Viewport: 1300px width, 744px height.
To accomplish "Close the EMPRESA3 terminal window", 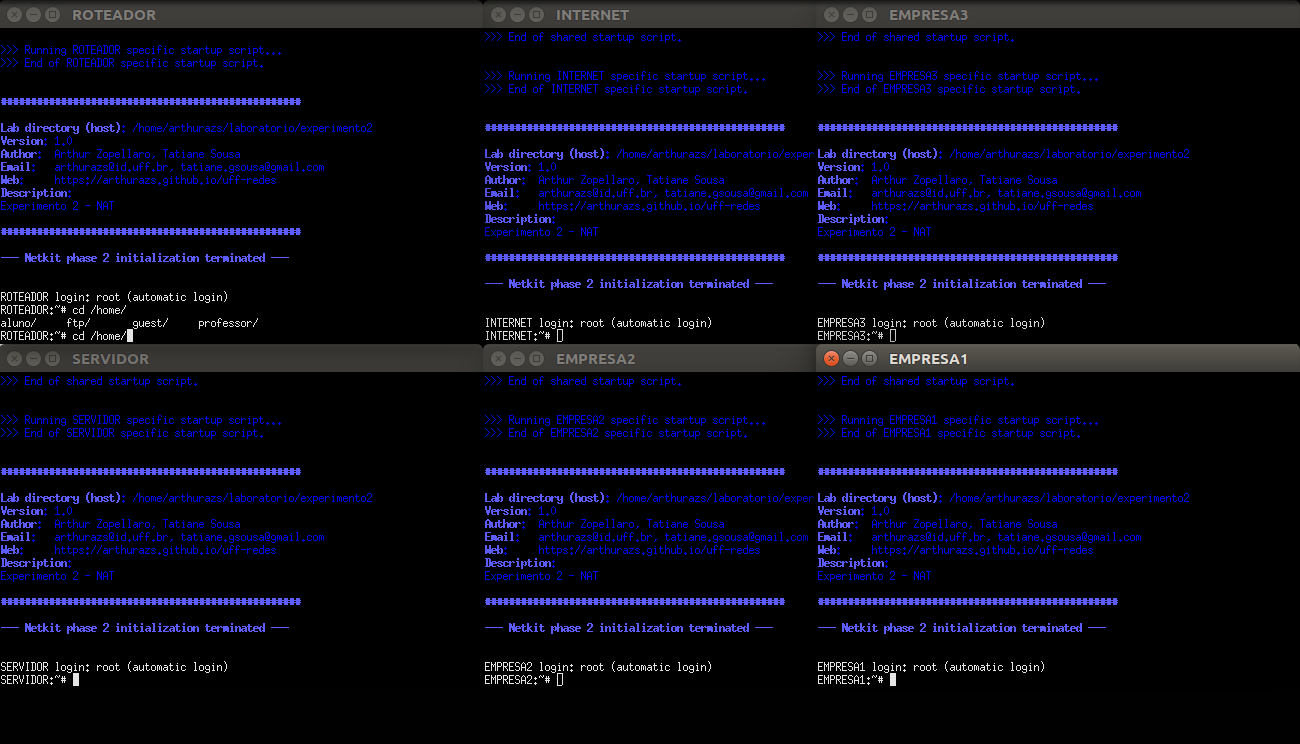I will point(831,15).
